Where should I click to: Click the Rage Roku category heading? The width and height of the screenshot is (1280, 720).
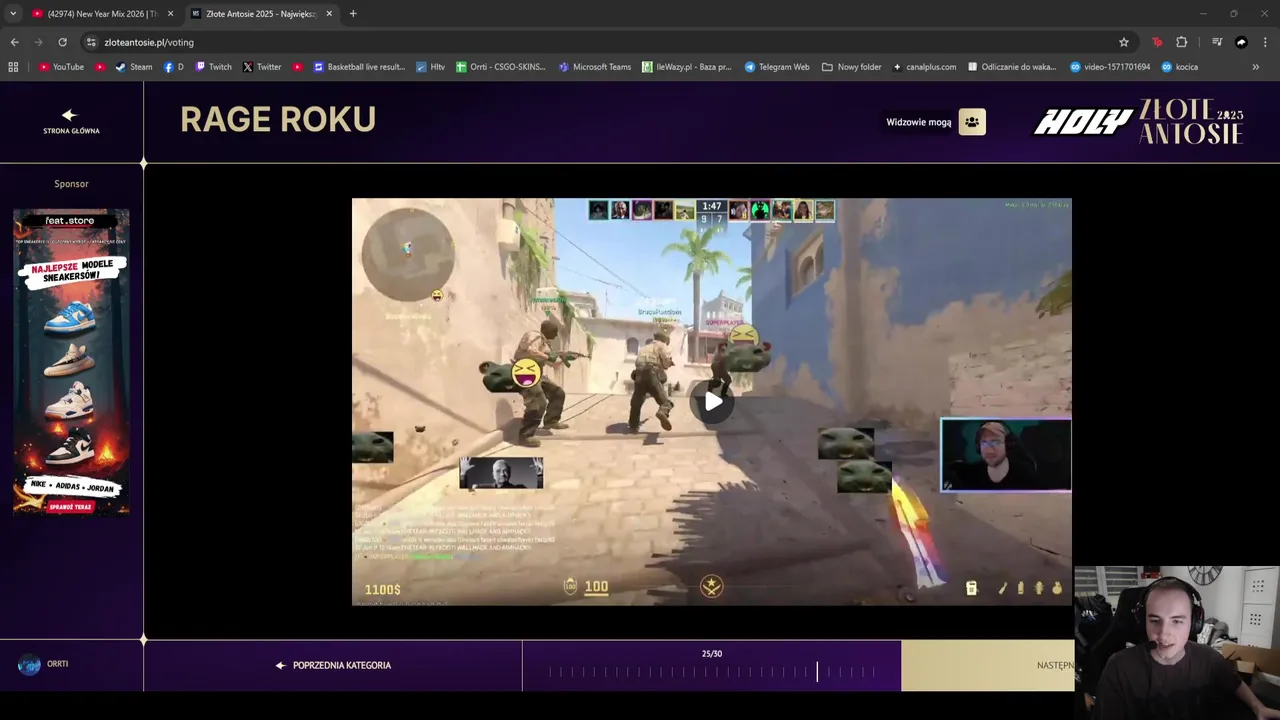coord(278,119)
